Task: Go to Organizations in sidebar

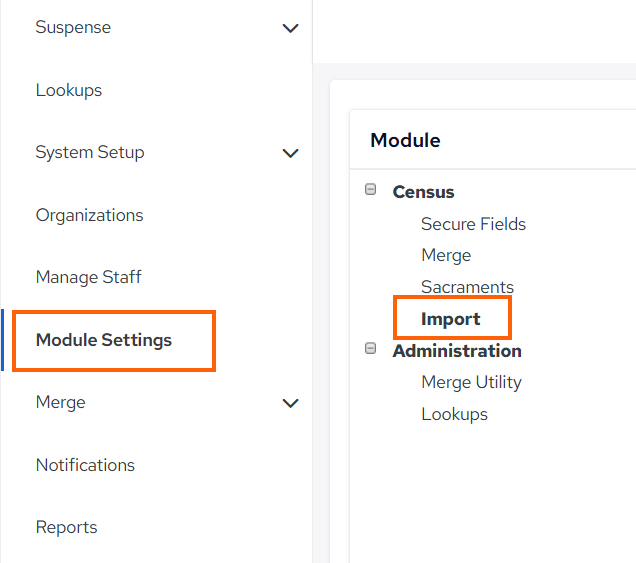Action: (89, 215)
